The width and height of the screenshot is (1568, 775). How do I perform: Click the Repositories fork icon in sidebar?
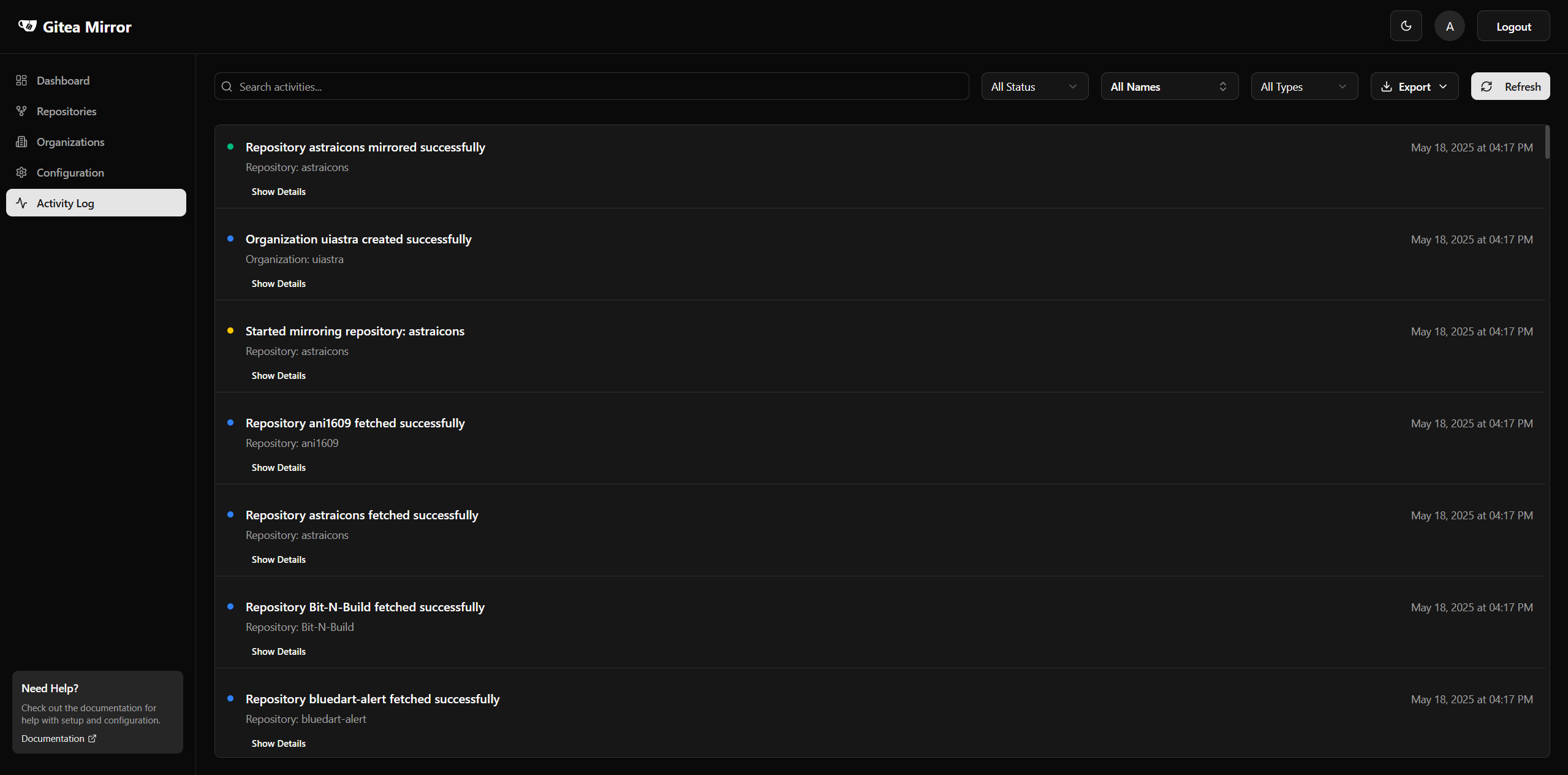click(x=21, y=111)
